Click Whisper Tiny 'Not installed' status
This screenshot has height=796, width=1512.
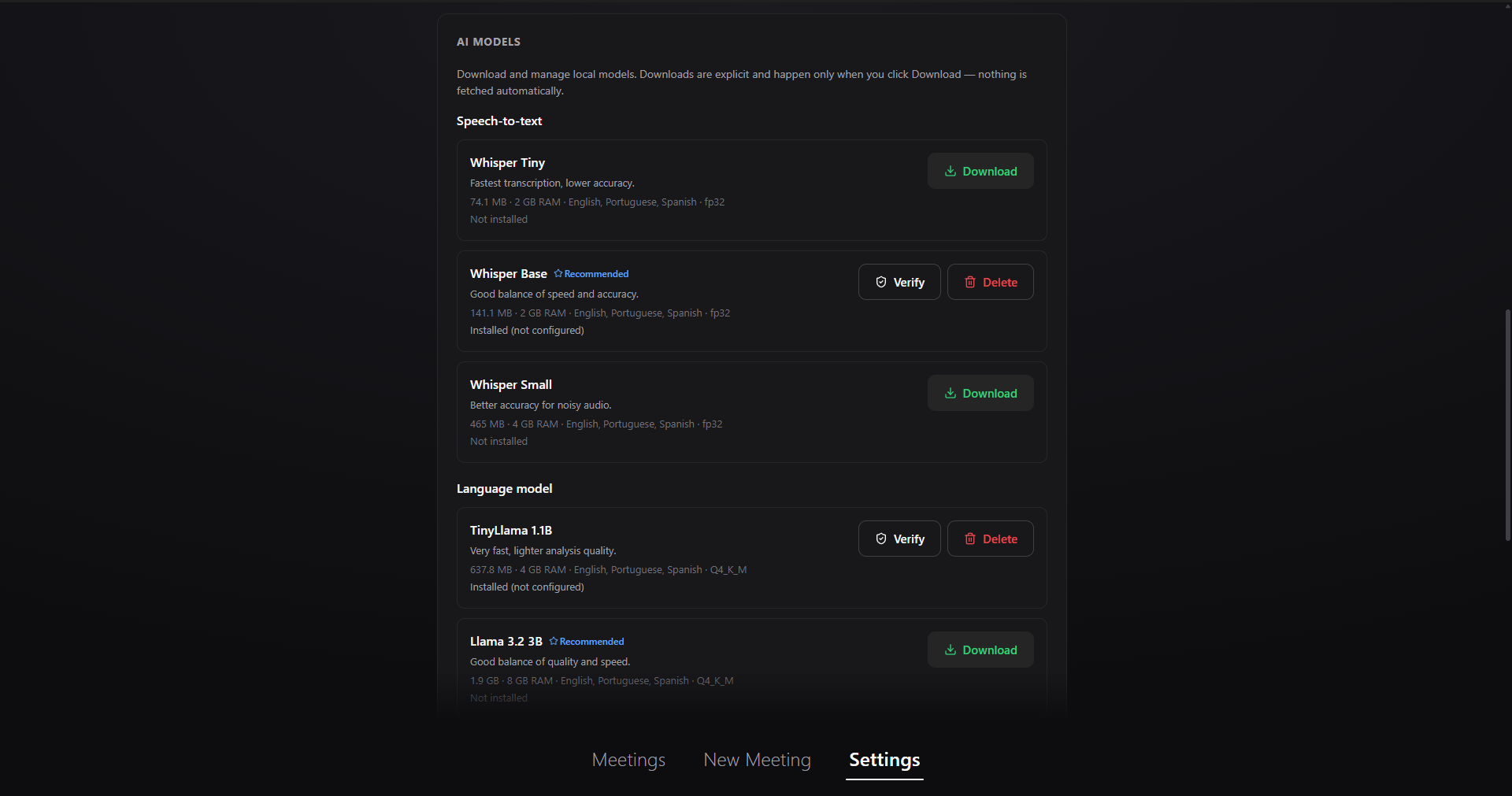[x=498, y=219]
